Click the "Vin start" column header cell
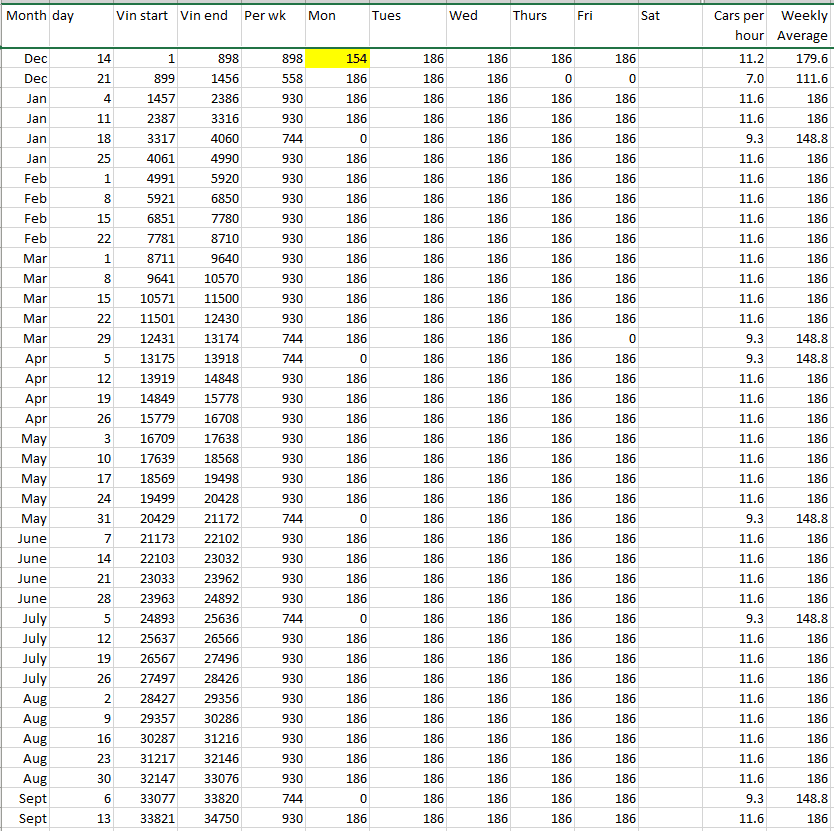Image resolution: width=834 pixels, height=831 pixels. pos(145,17)
